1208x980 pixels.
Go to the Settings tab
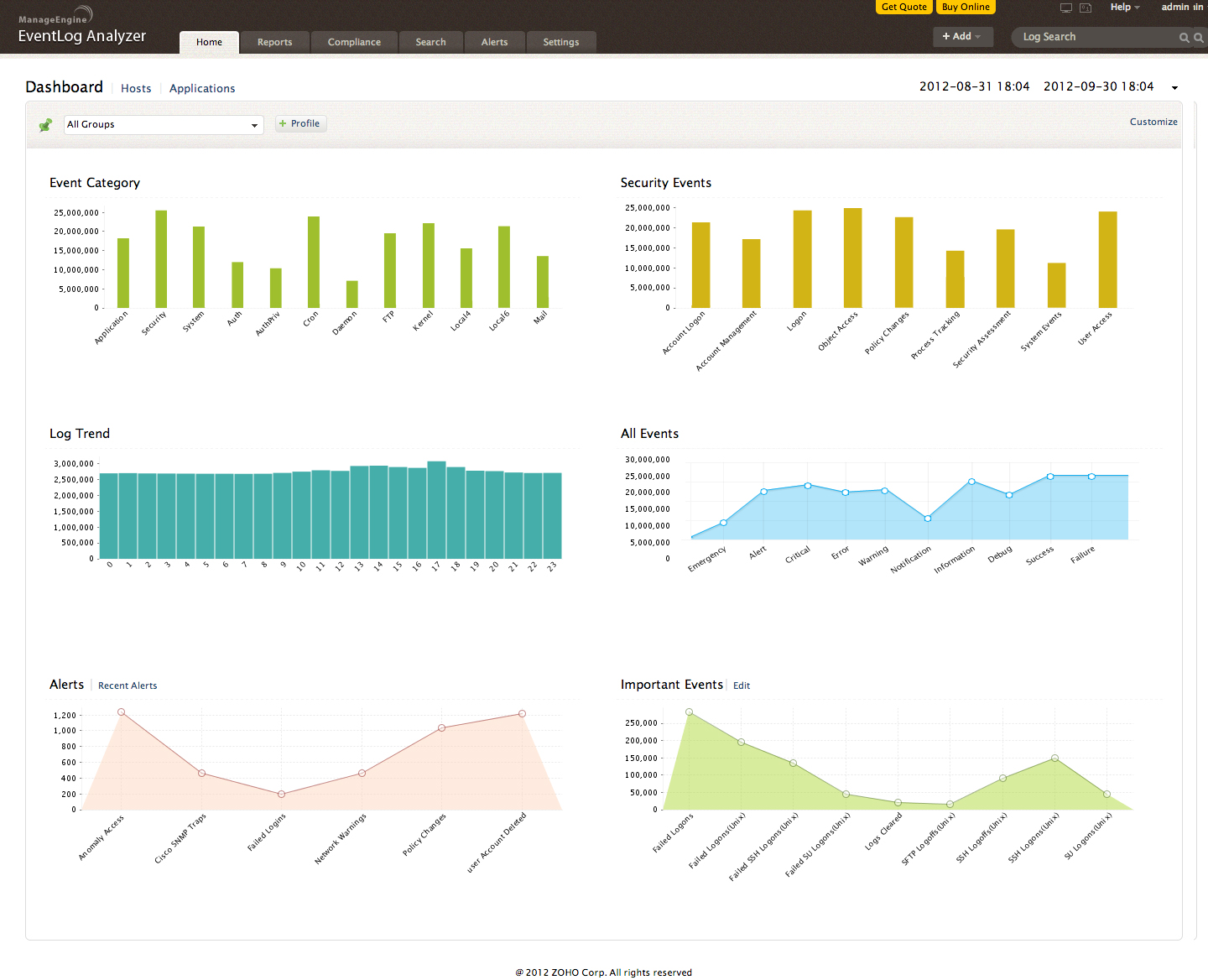coord(560,43)
